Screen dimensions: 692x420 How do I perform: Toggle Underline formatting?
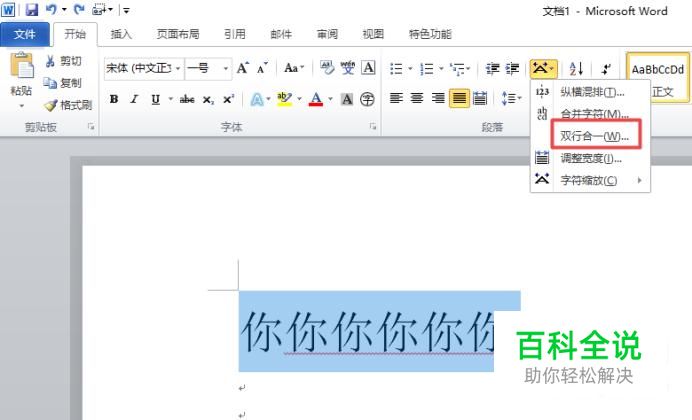tap(155, 99)
